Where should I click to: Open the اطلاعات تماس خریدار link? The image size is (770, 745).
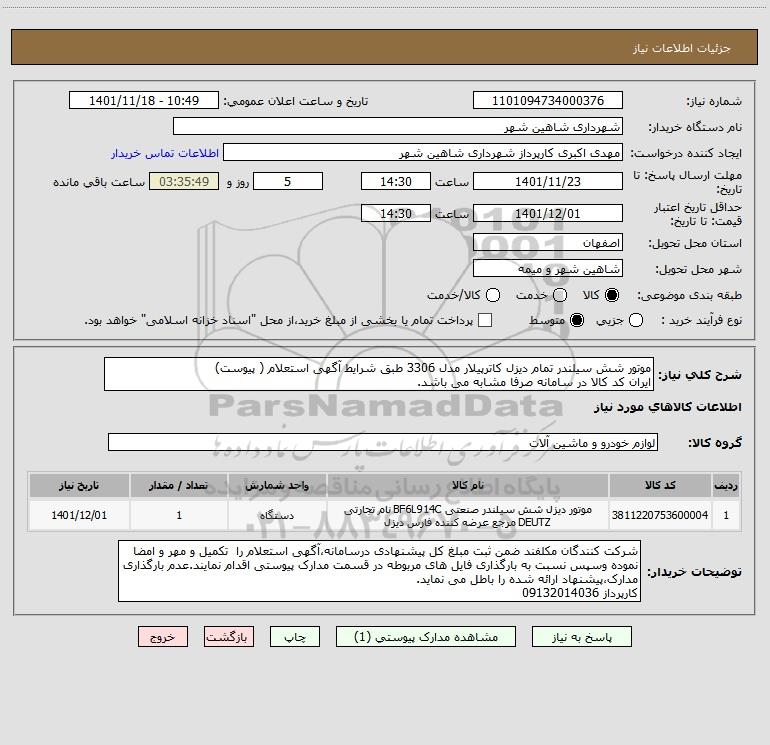(165, 153)
